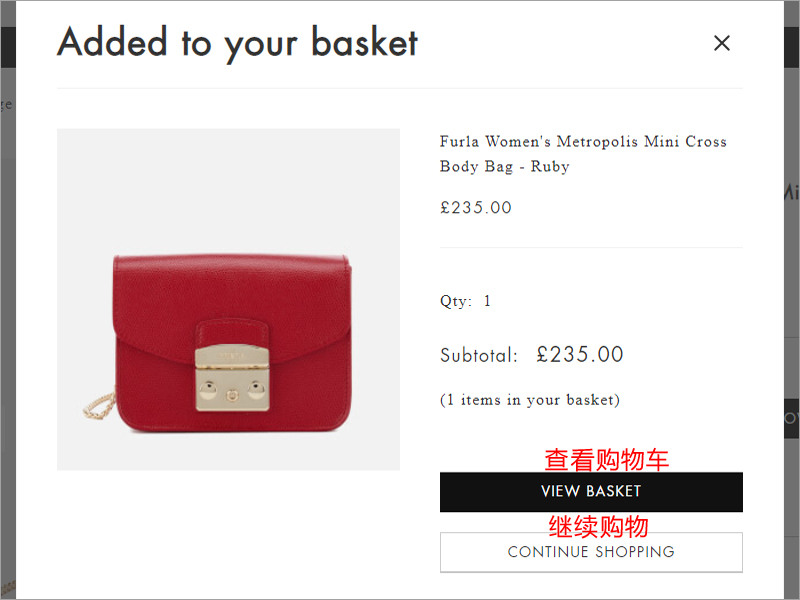This screenshot has width=800, height=600.
Task: Open the Furla Women's Metropolis Mini product title
Action: (x=583, y=154)
